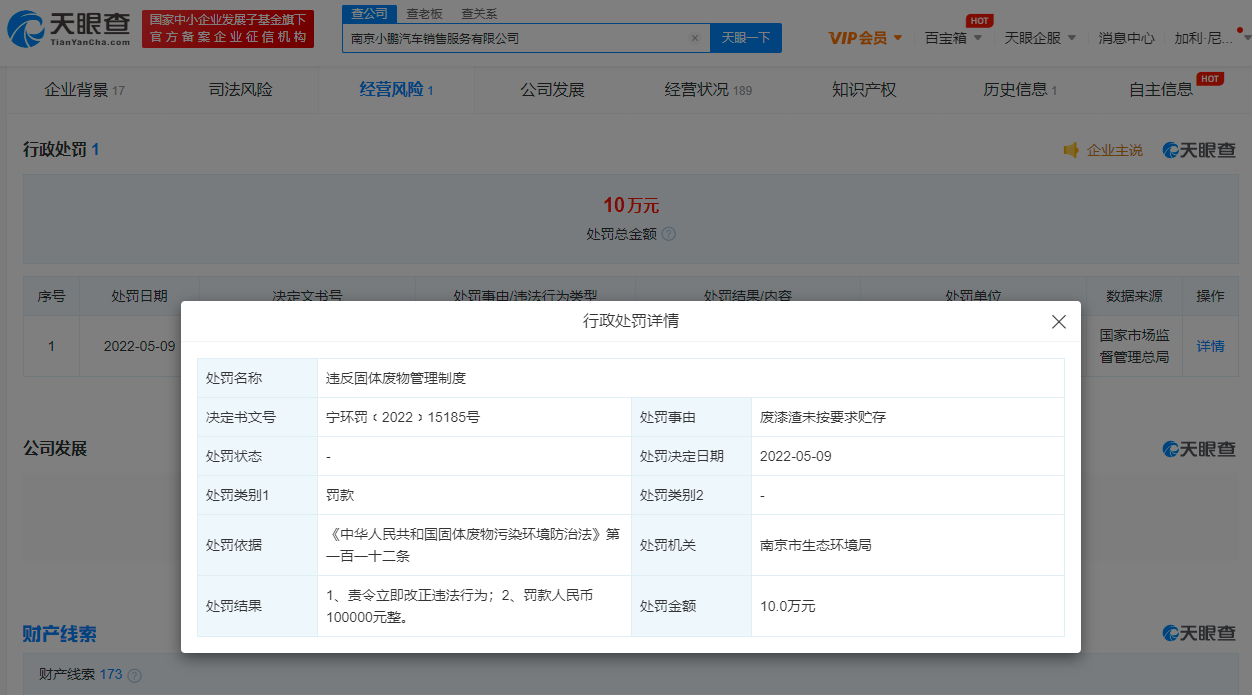1252x695 pixels.
Task: Switch to the 查公司 search tab
Action: click(x=369, y=14)
